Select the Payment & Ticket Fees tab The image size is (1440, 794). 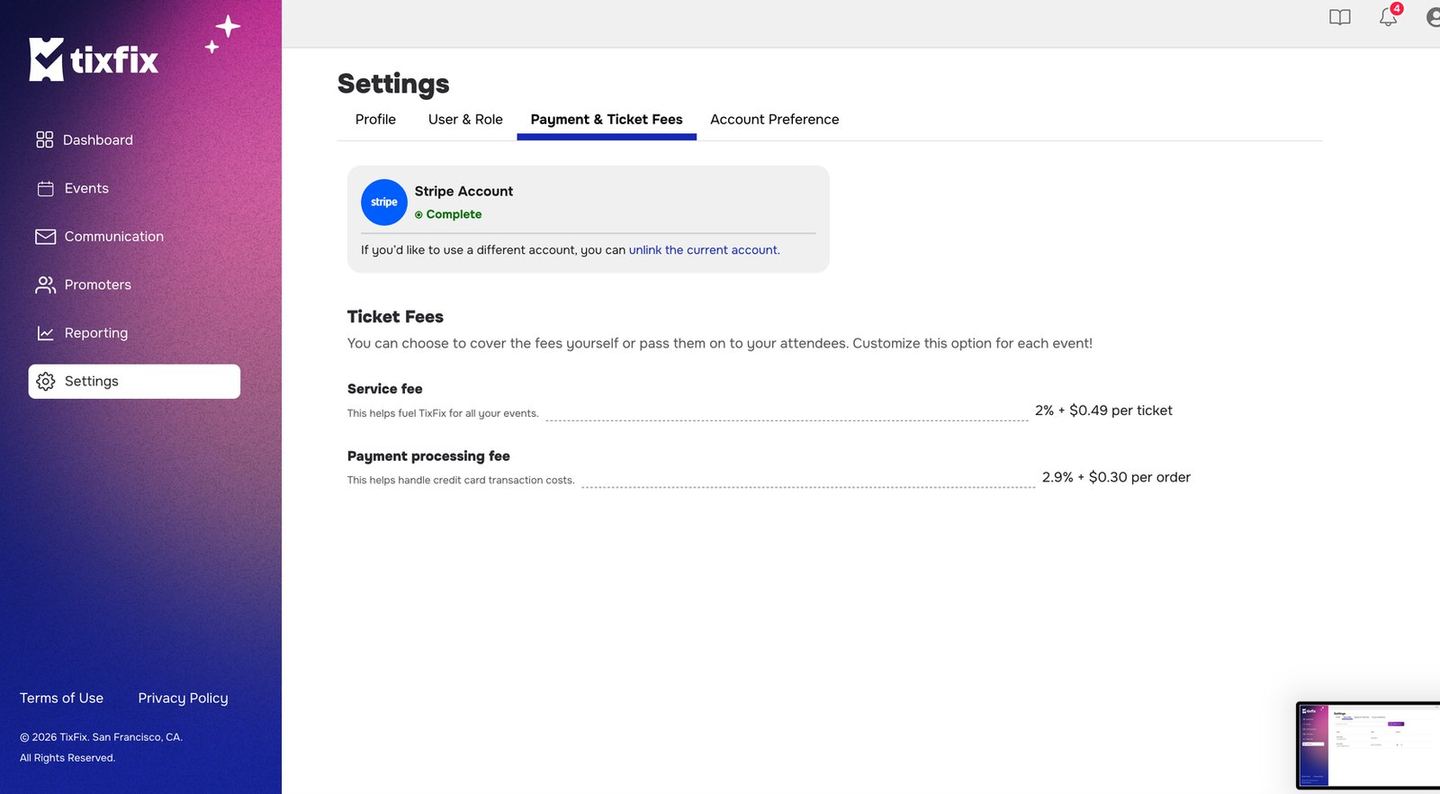pyautogui.click(x=606, y=119)
